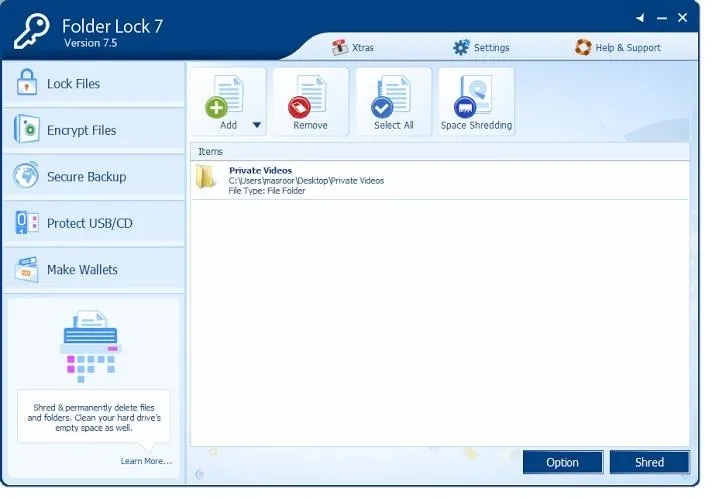The width and height of the screenshot is (712, 499).
Task: Click the speaker sound icon in title bar
Action: tap(640, 18)
